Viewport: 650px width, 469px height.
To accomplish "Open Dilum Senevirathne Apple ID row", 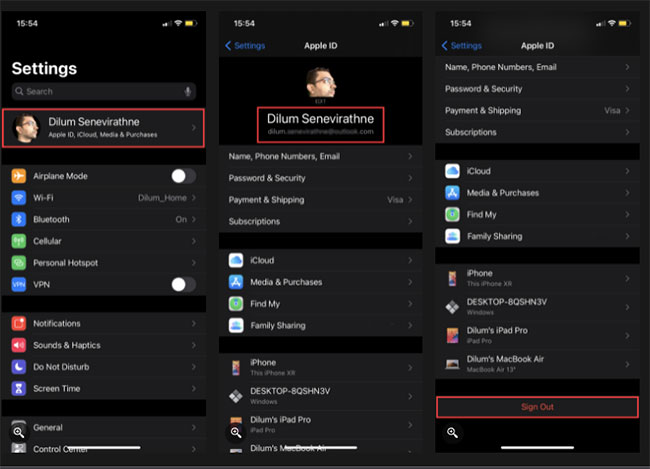I will pyautogui.click(x=104, y=128).
